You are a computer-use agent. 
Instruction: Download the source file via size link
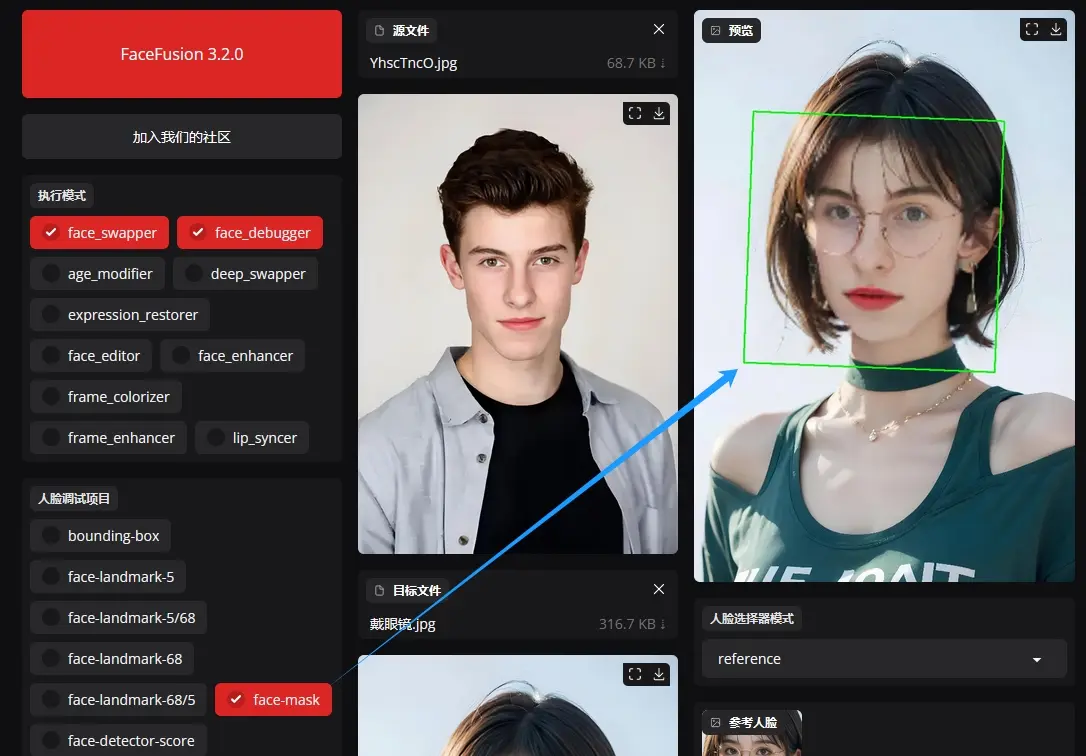(636, 63)
